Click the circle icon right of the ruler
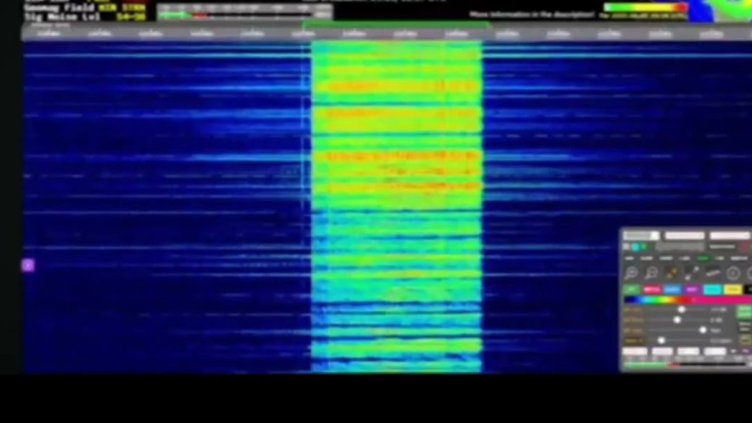This screenshot has height=423, width=752. tap(733, 273)
